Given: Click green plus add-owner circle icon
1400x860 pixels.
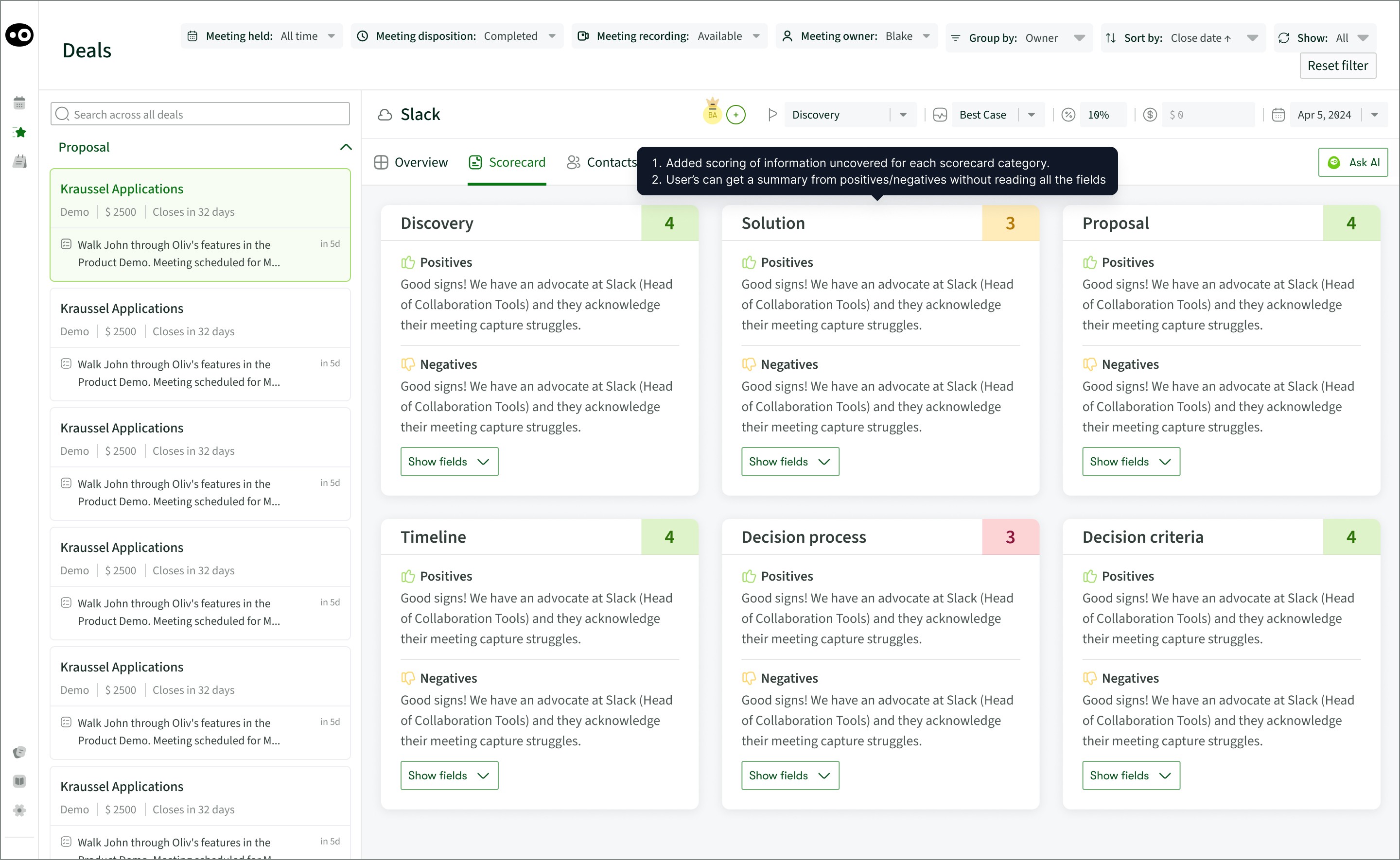Looking at the screenshot, I should click(x=735, y=115).
